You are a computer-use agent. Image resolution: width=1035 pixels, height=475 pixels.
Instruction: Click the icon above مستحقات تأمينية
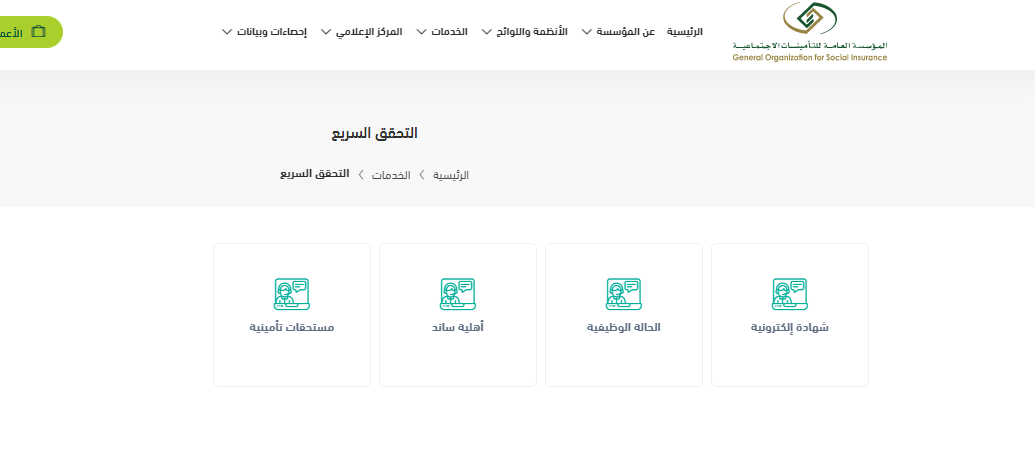(x=291, y=294)
